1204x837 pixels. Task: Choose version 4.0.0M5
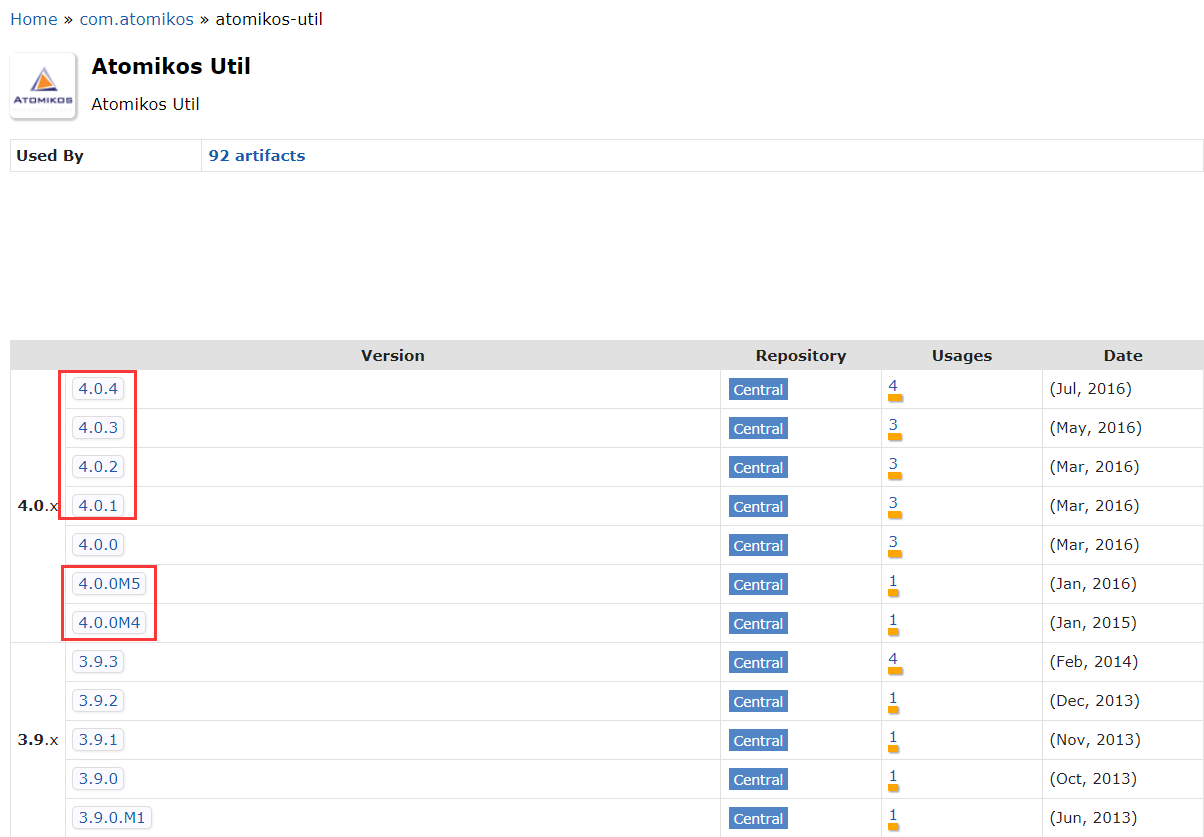coord(109,584)
